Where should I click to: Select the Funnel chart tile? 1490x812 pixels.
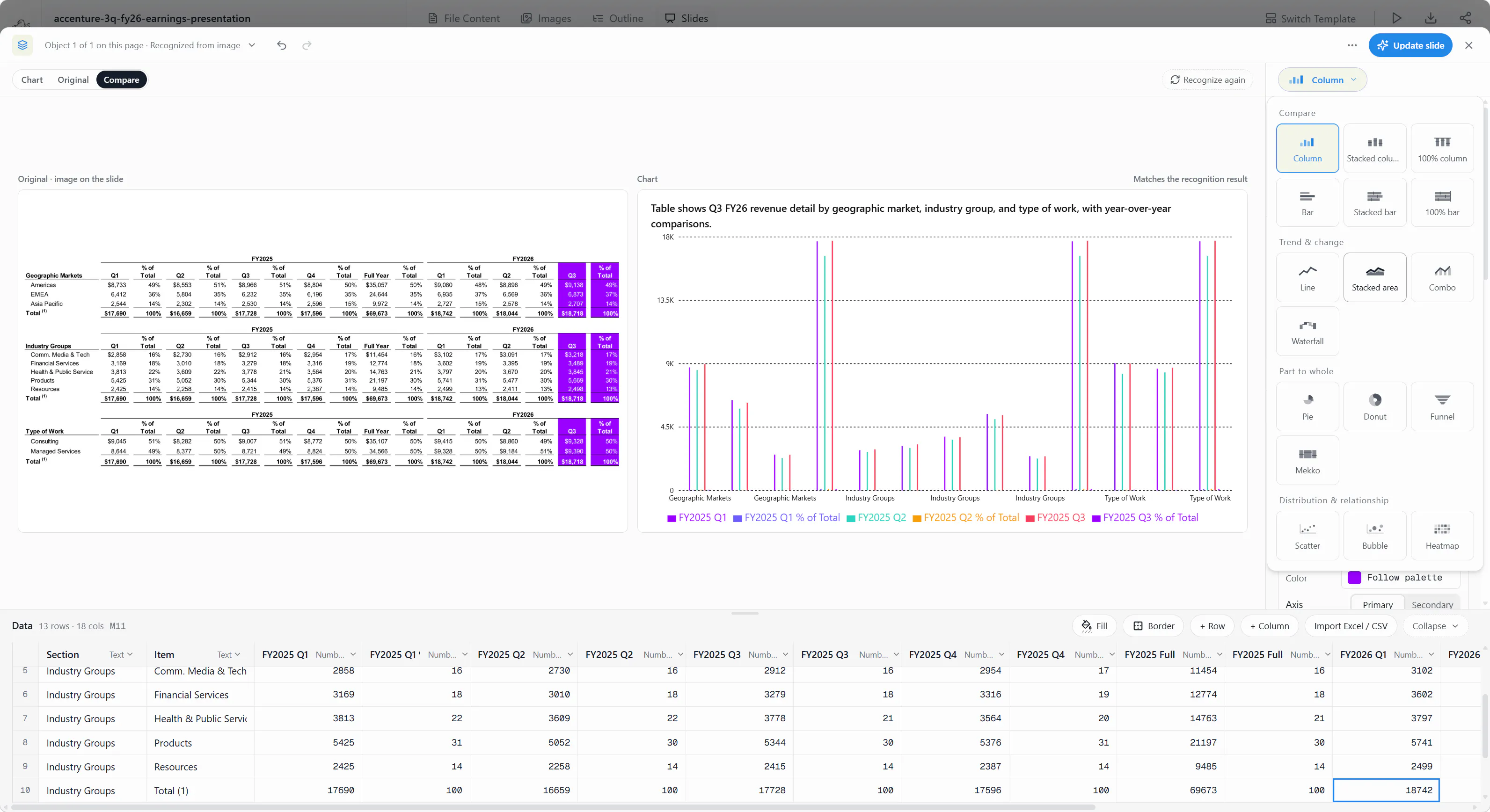coord(1442,406)
